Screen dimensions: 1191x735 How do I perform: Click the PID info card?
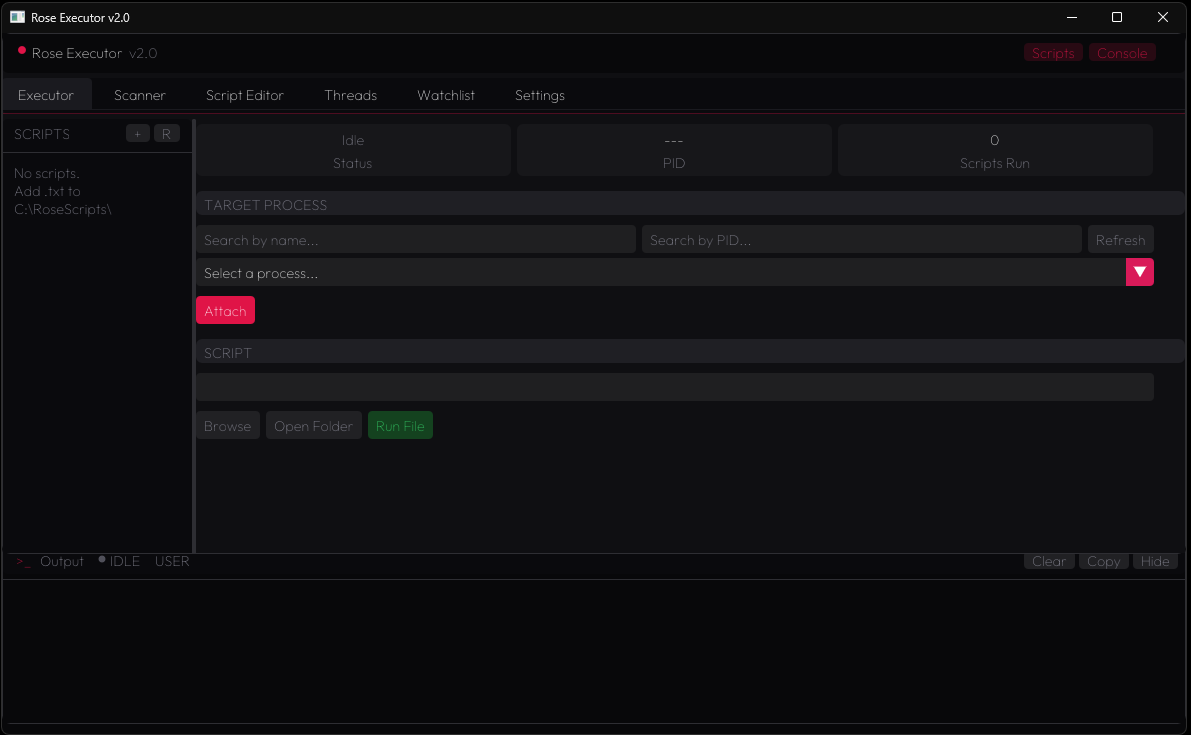click(x=674, y=150)
